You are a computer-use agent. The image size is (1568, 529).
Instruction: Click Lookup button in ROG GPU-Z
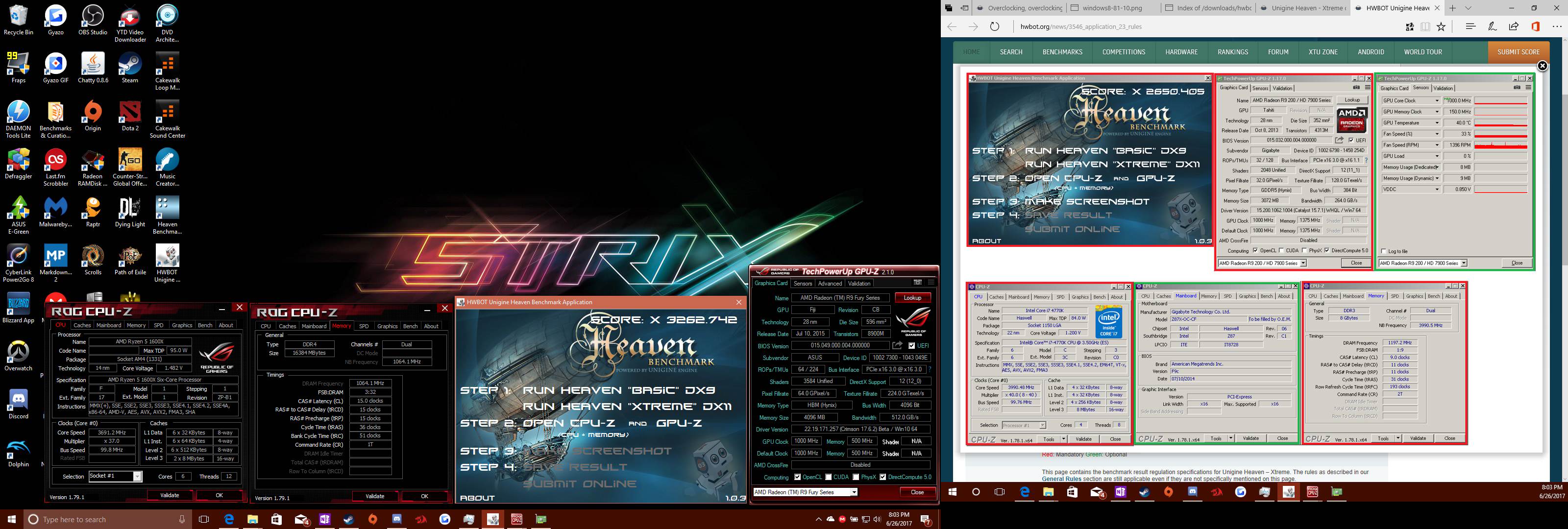(x=912, y=298)
